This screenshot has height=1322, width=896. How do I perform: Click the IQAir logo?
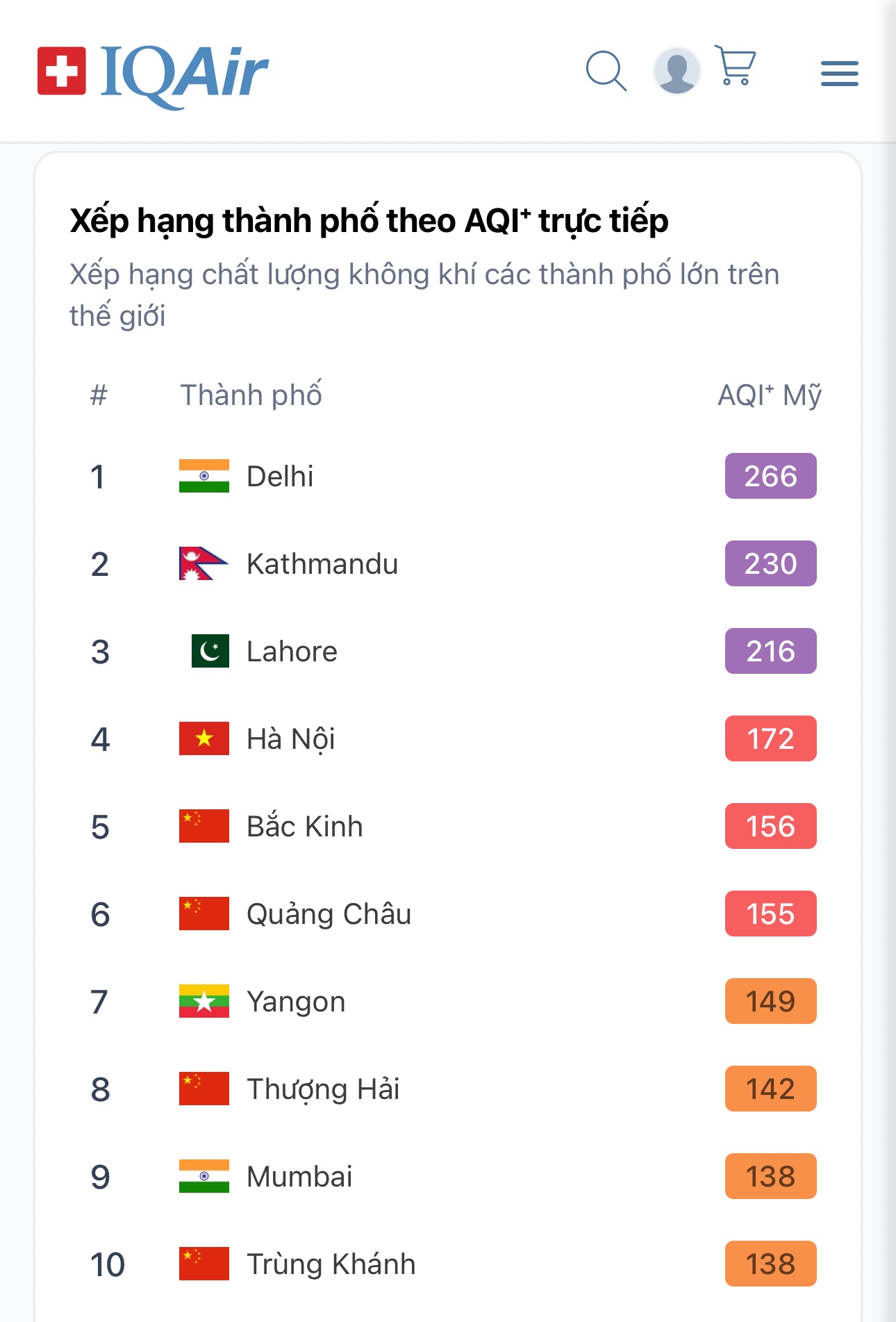[153, 73]
